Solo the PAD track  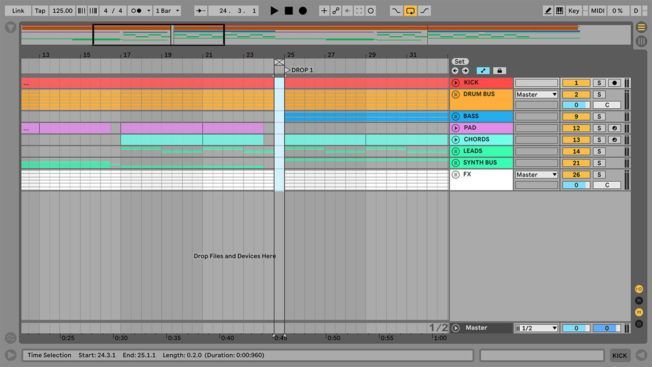point(599,128)
